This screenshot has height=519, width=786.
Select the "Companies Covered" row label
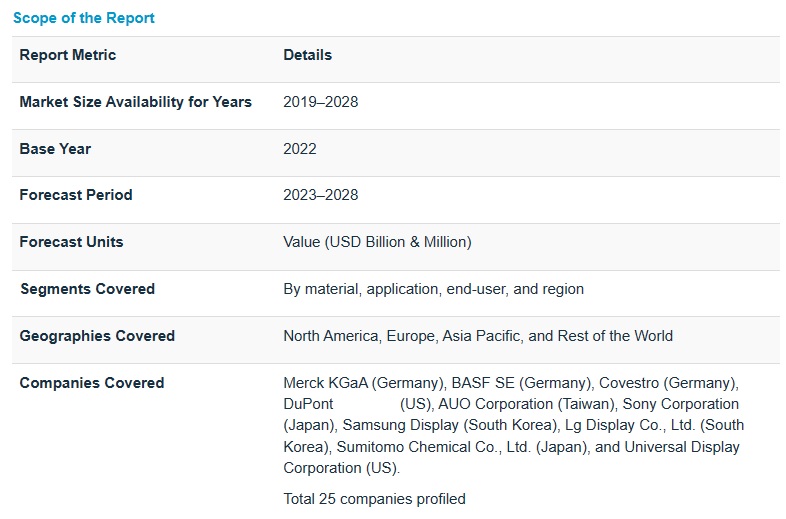tap(92, 383)
